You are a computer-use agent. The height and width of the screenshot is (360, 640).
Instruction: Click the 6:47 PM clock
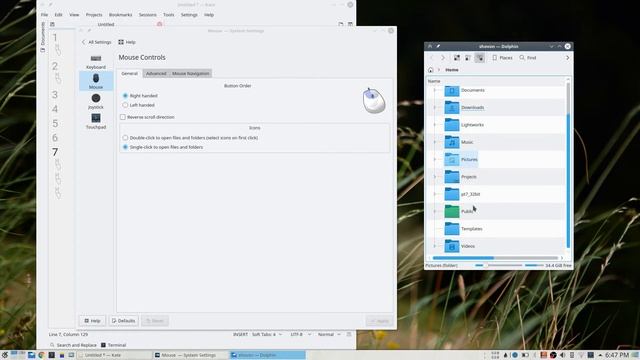pos(616,355)
